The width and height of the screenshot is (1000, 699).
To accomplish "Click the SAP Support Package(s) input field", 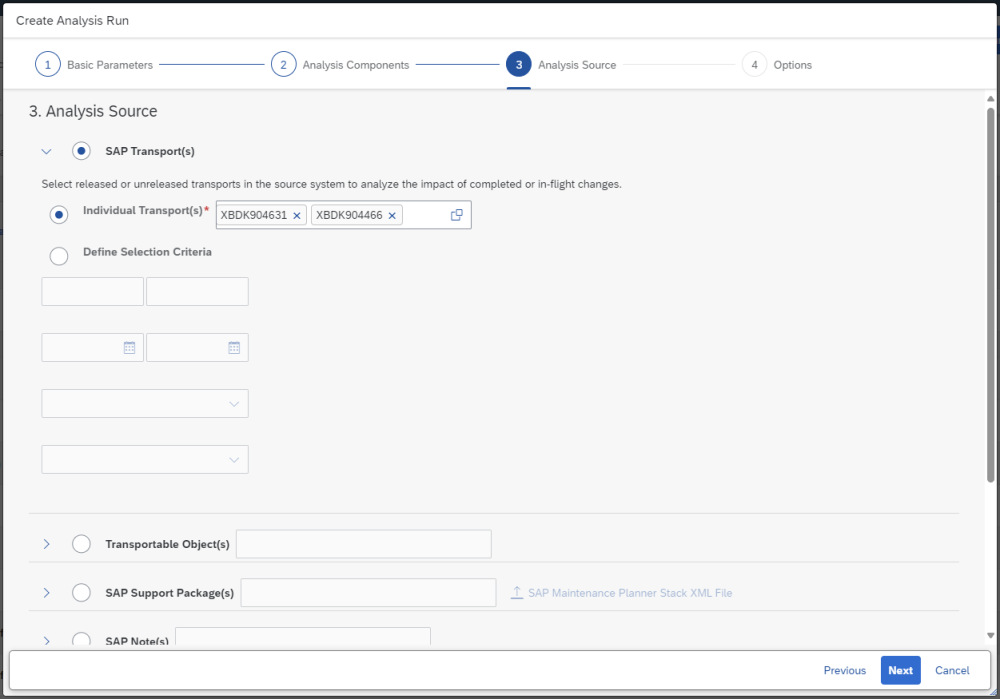I will [x=368, y=593].
